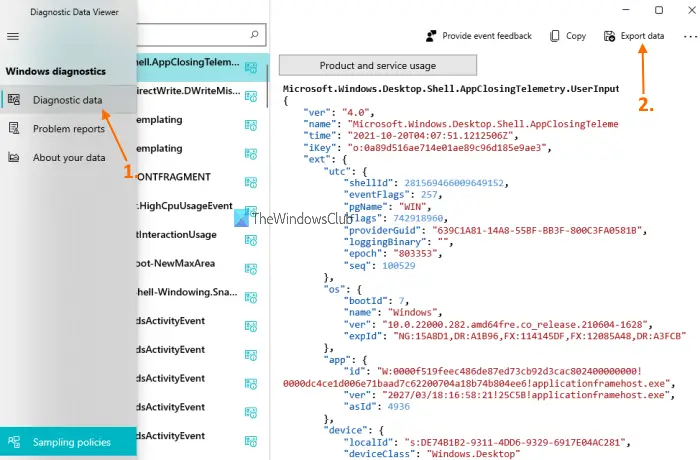700x460 pixels.
Task: Maximize the Diagnostic Data Viewer window
Action: [x=659, y=10]
